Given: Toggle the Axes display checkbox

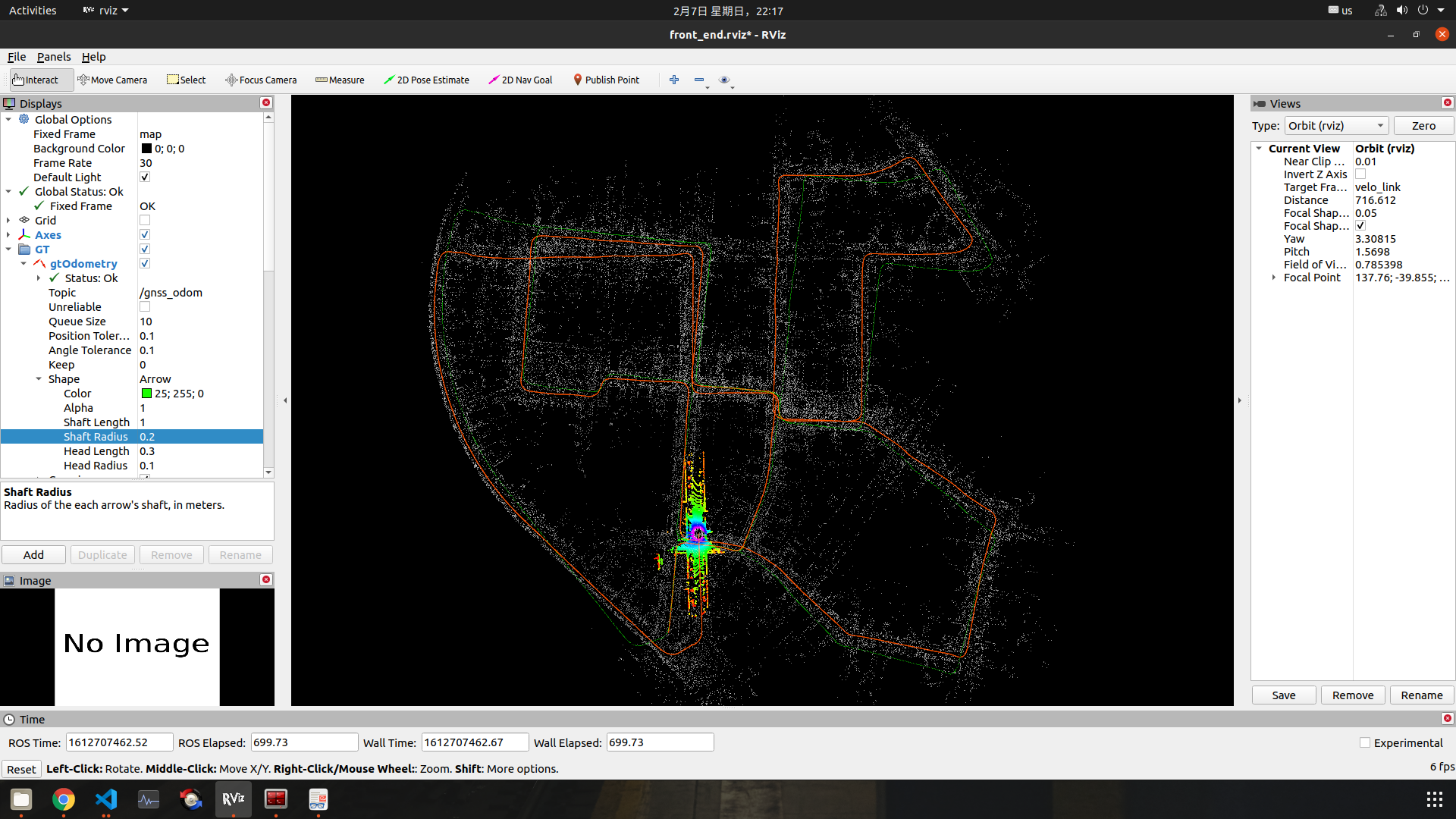Looking at the screenshot, I should pyautogui.click(x=145, y=235).
